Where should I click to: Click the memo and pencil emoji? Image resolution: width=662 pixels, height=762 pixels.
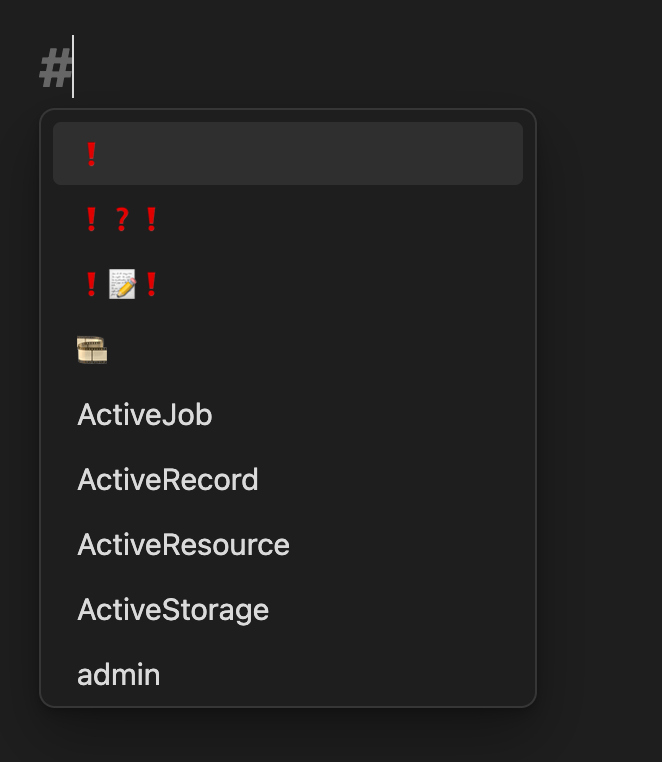click(x=122, y=285)
